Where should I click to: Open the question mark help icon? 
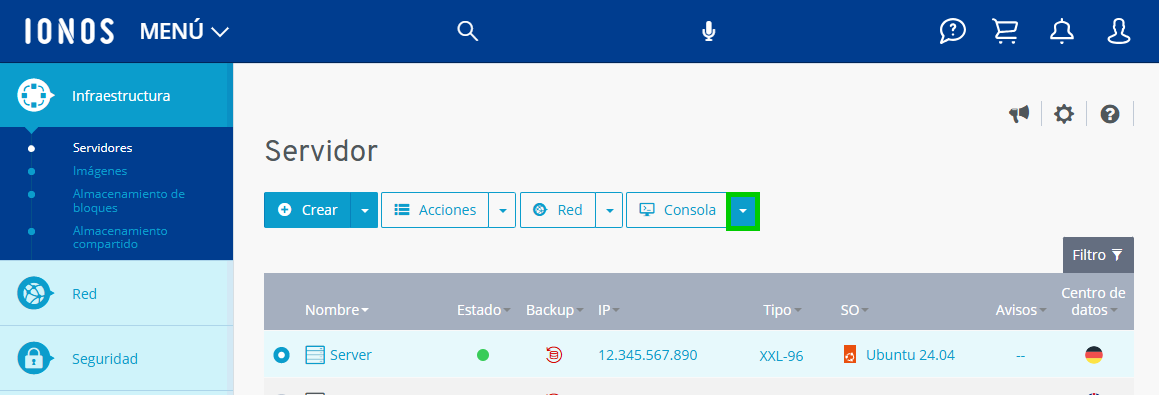coord(1109,114)
